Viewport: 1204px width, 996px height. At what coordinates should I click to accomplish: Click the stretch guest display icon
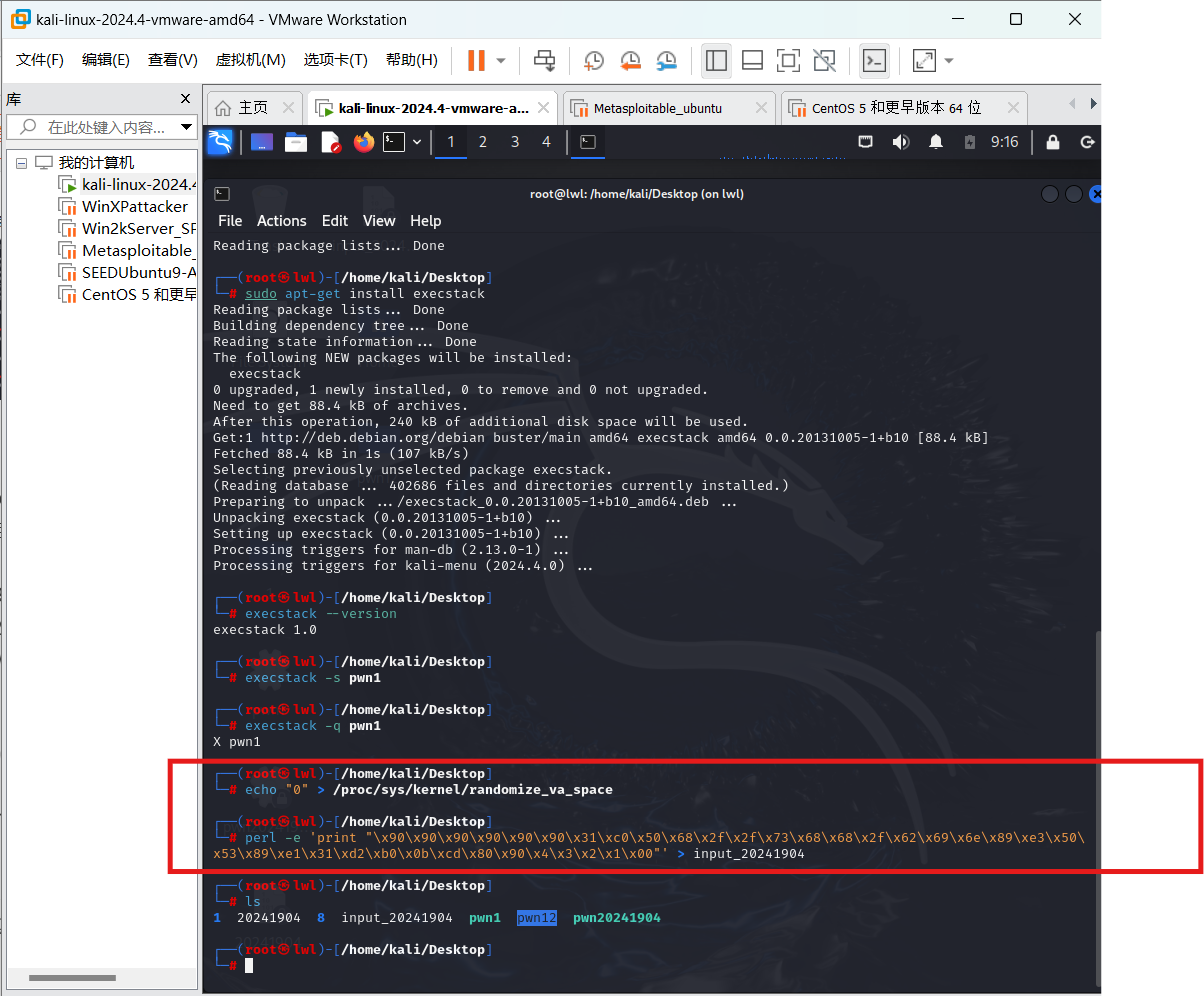(925, 60)
